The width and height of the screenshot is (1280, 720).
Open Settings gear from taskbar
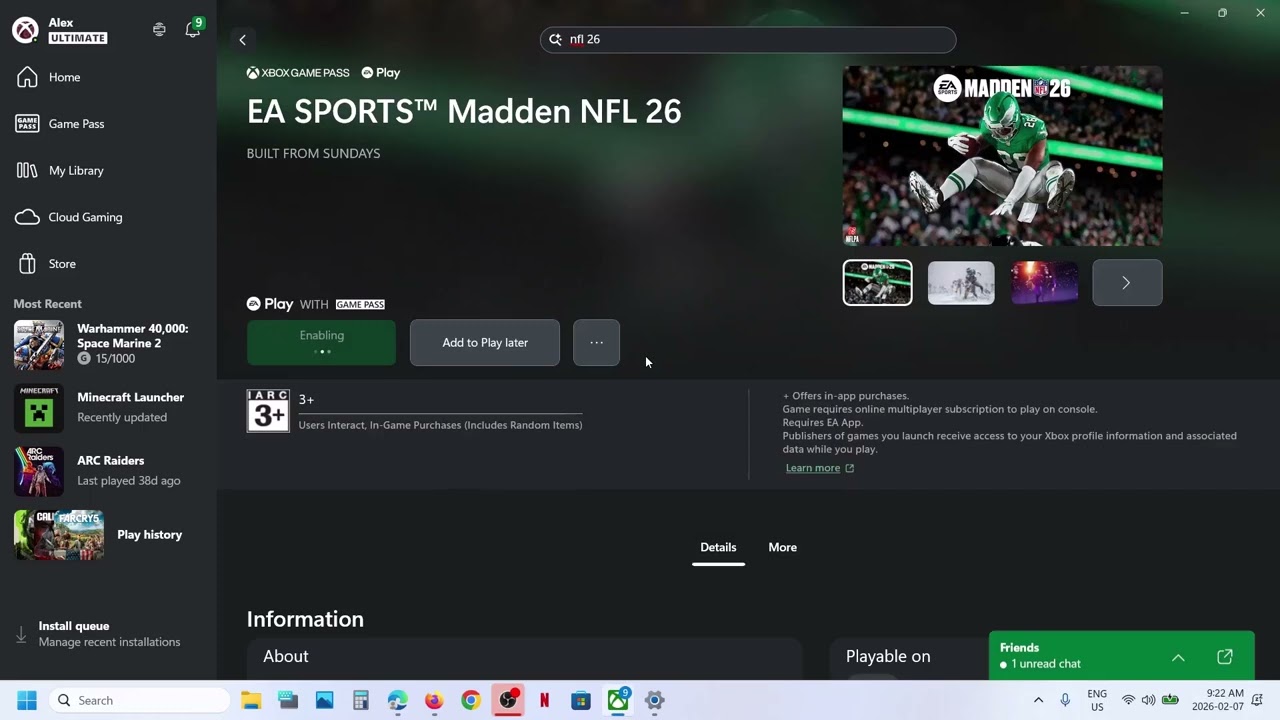[x=654, y=700]
